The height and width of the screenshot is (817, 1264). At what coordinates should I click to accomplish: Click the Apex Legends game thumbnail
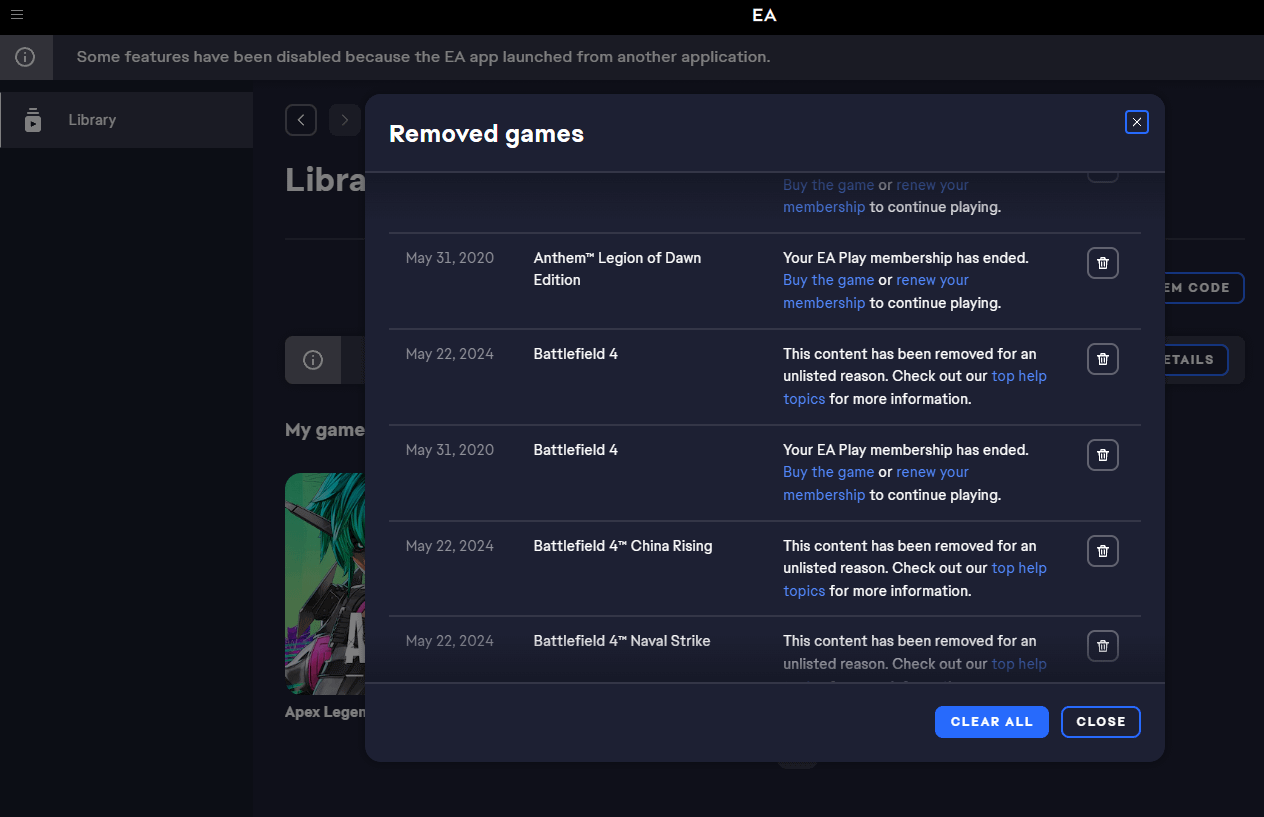click(325, 584)
